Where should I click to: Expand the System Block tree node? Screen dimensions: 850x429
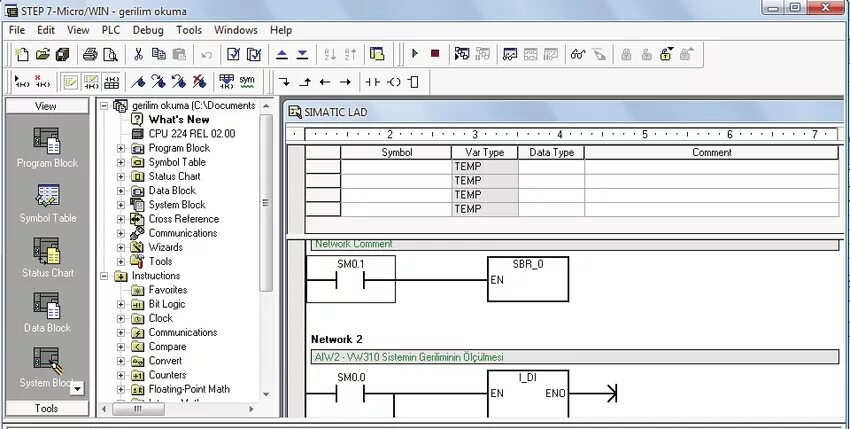120,205
